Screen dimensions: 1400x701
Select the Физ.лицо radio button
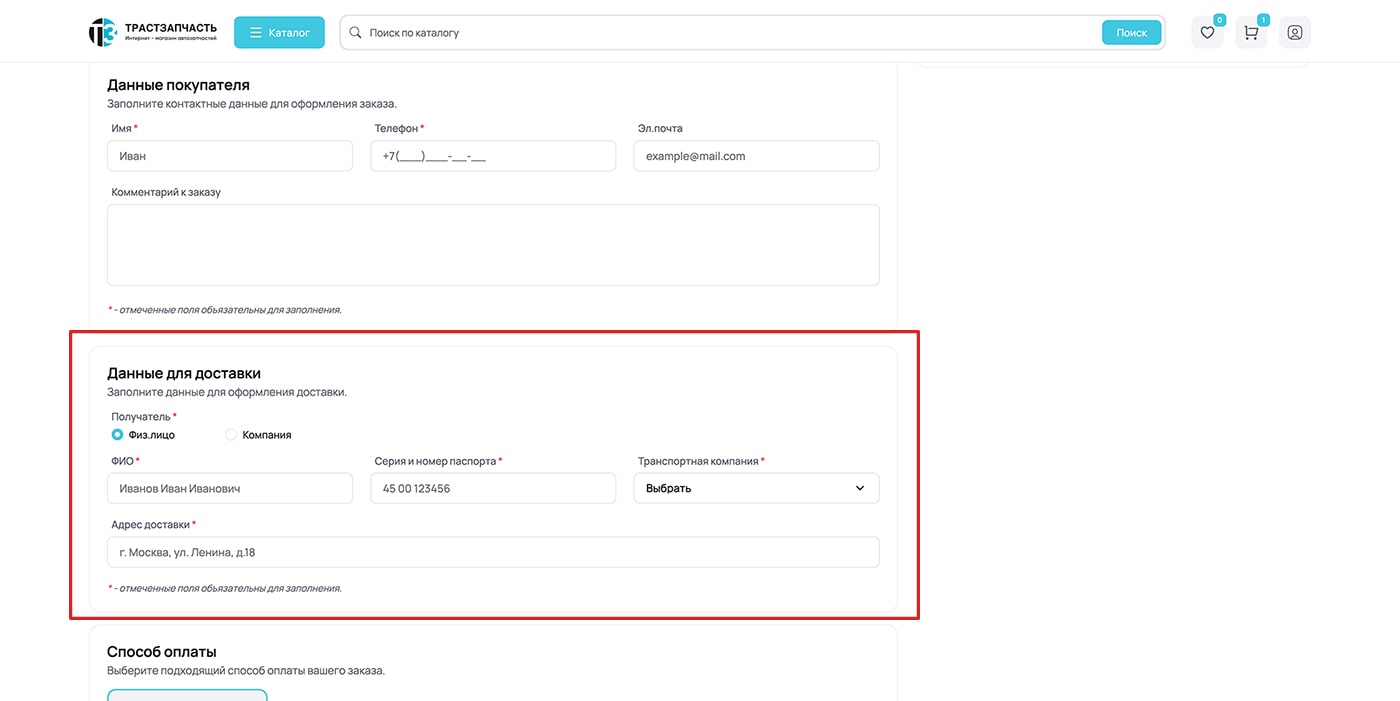(x=118, y=435)
